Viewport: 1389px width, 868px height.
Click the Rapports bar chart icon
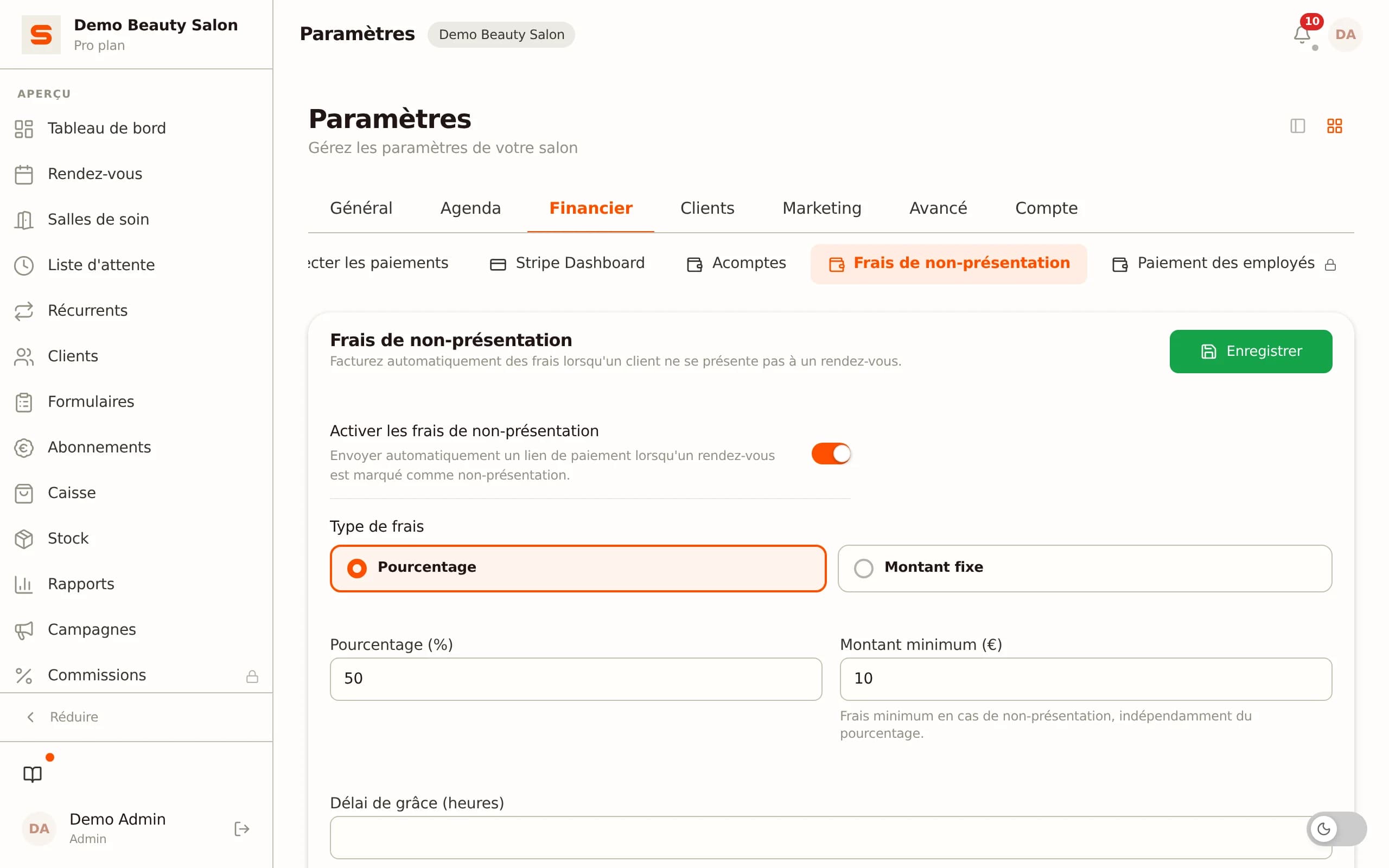23,584
